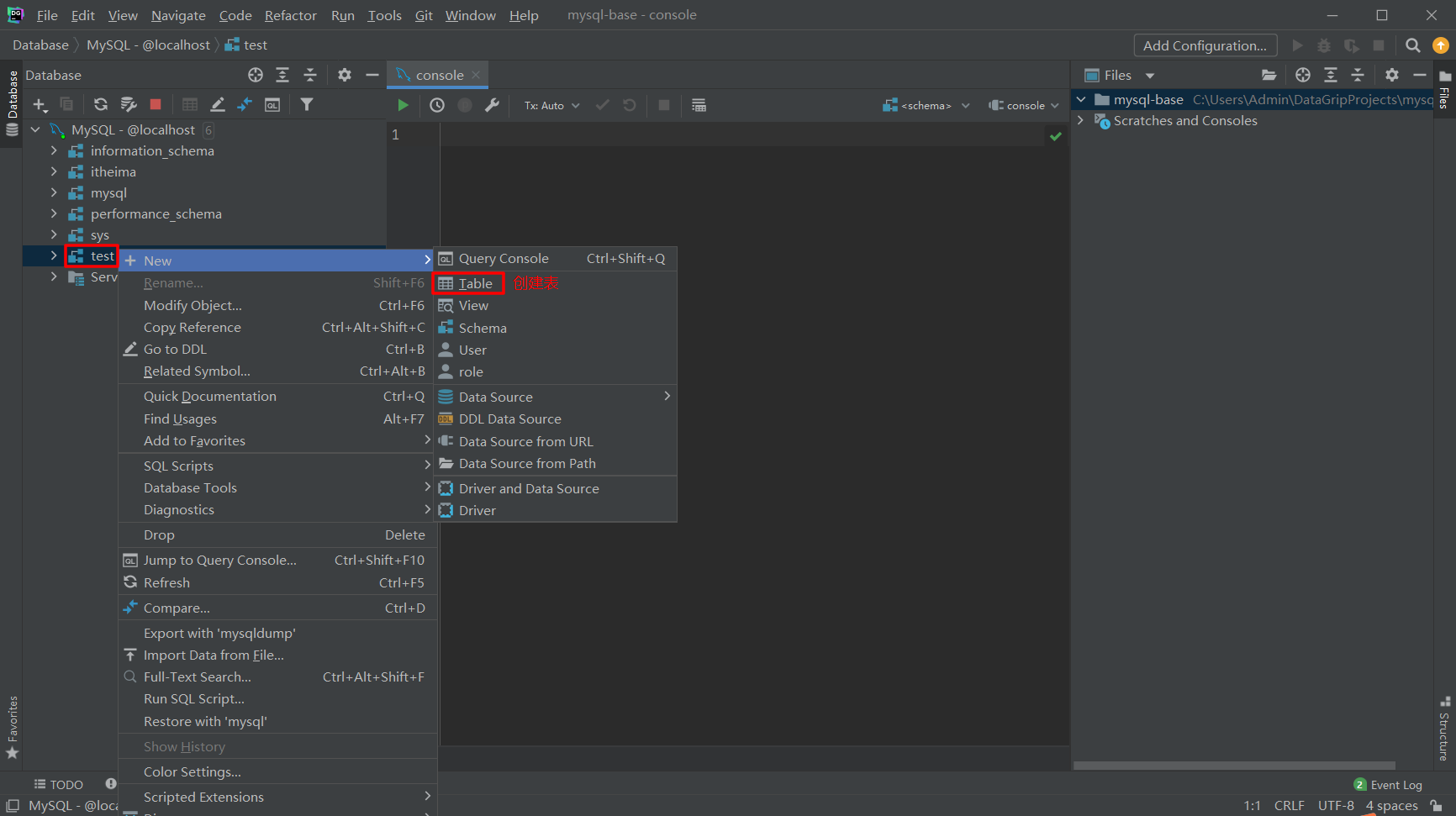Collapse all nodes in Database panel

(310, 75)
